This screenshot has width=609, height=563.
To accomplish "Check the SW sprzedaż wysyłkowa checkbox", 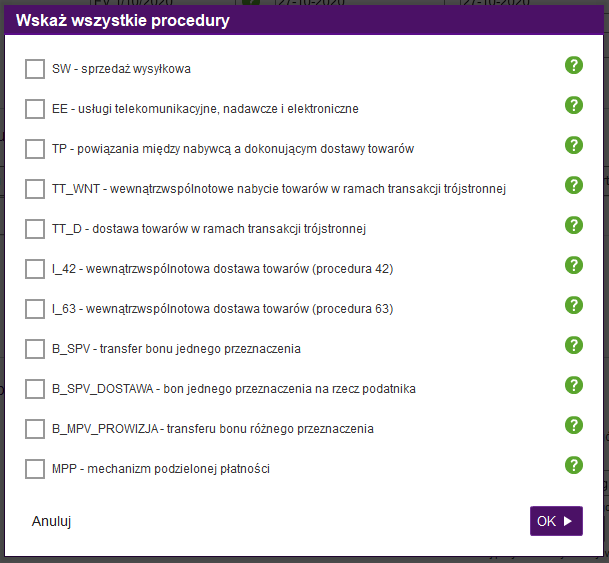I will tap(35, 69).
